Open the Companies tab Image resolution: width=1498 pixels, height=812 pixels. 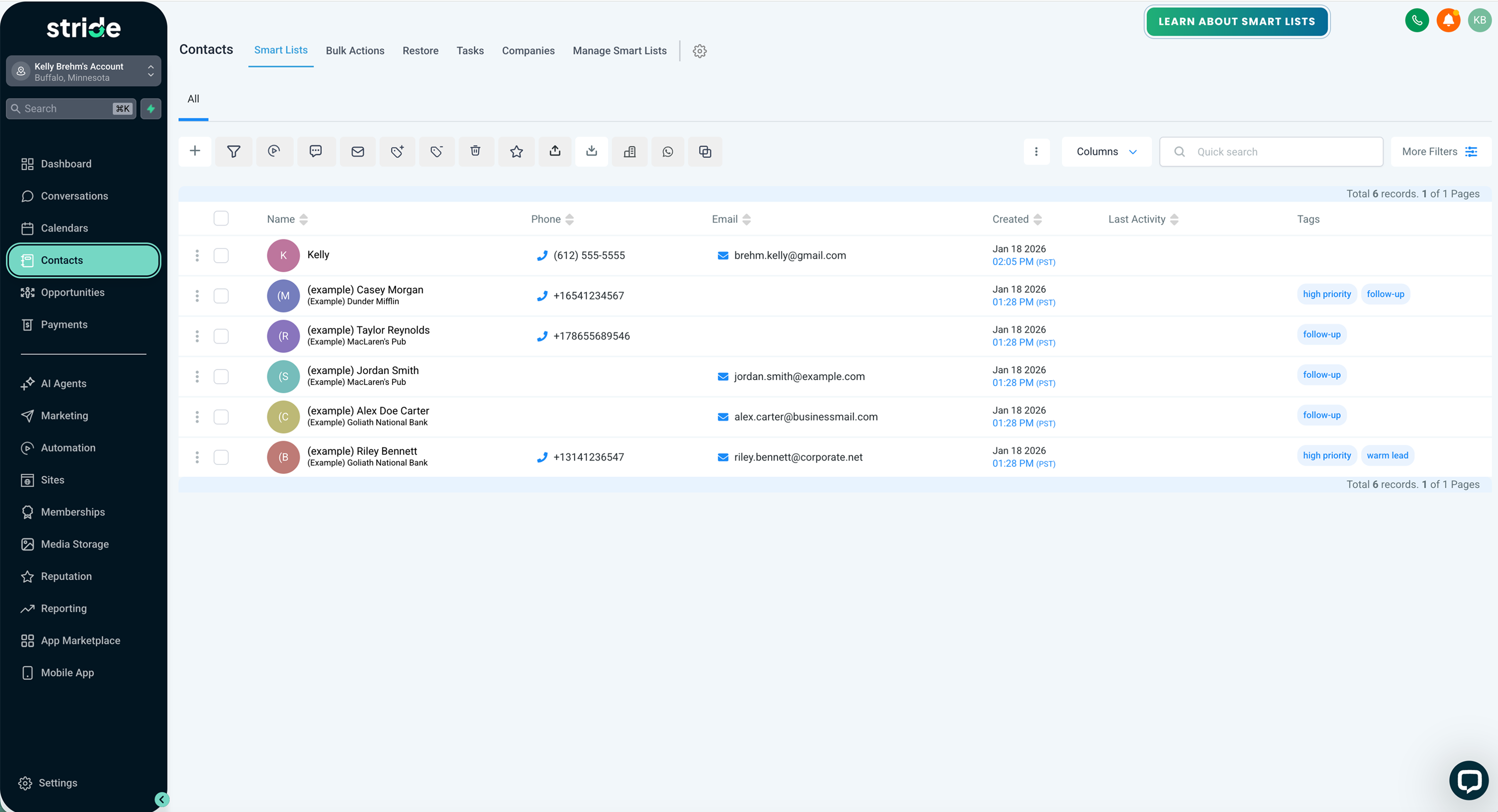point(528,51)
